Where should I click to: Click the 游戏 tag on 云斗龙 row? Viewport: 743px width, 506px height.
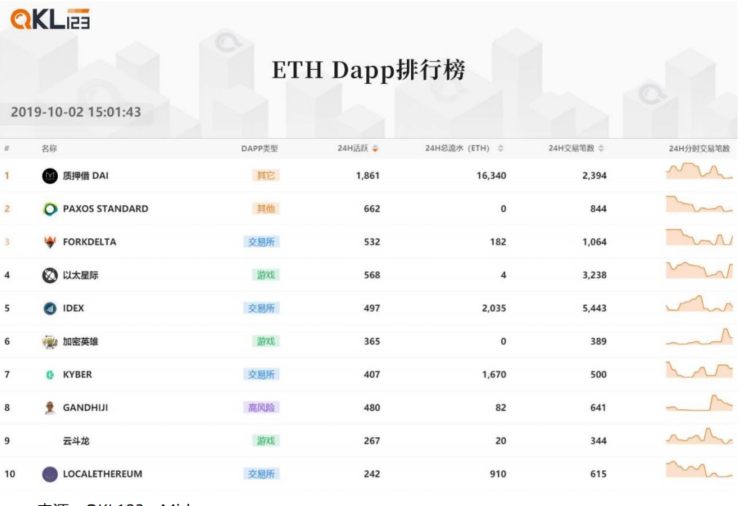(266, 441)
